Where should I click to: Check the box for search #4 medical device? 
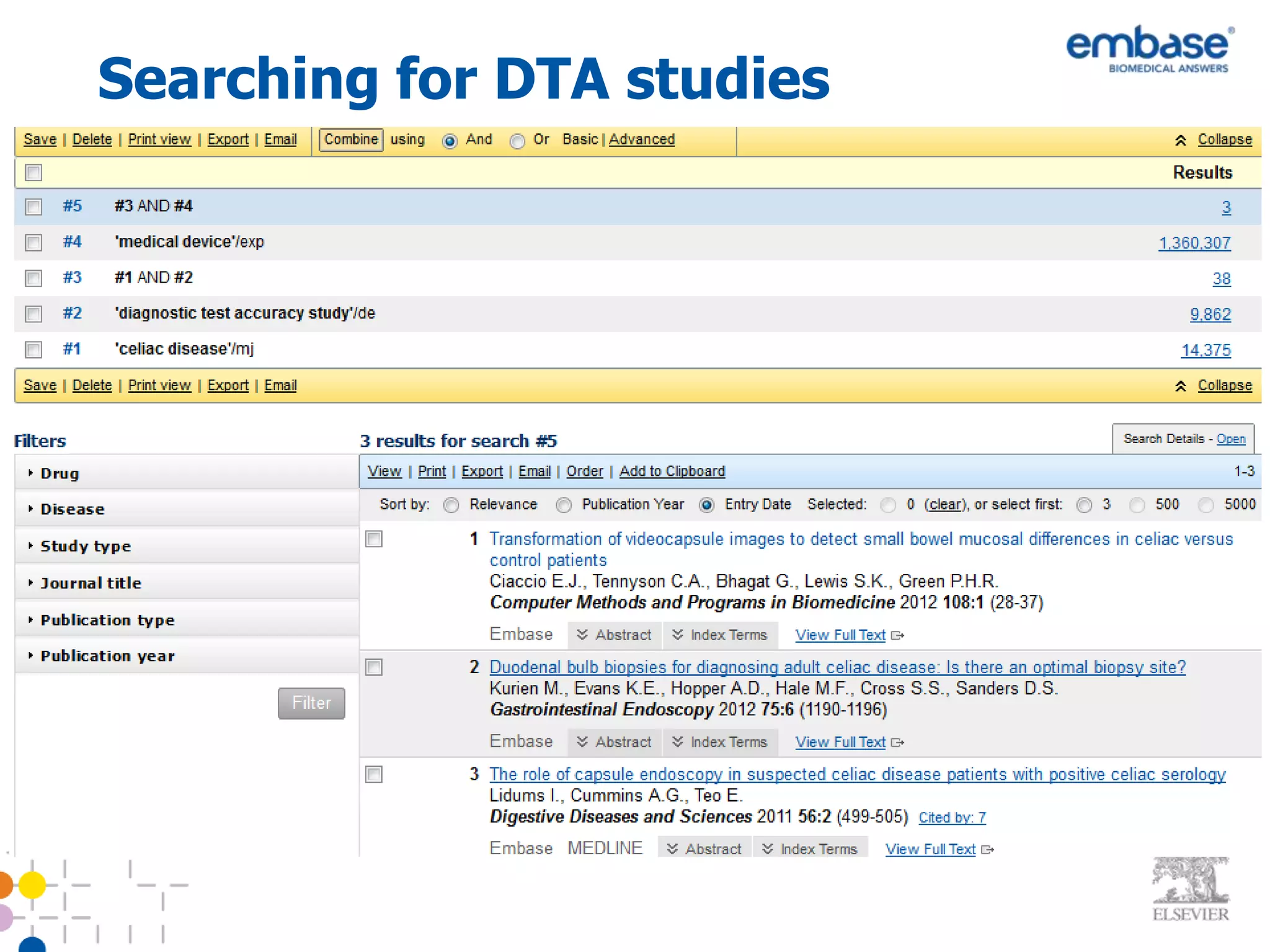click(33, 242)
